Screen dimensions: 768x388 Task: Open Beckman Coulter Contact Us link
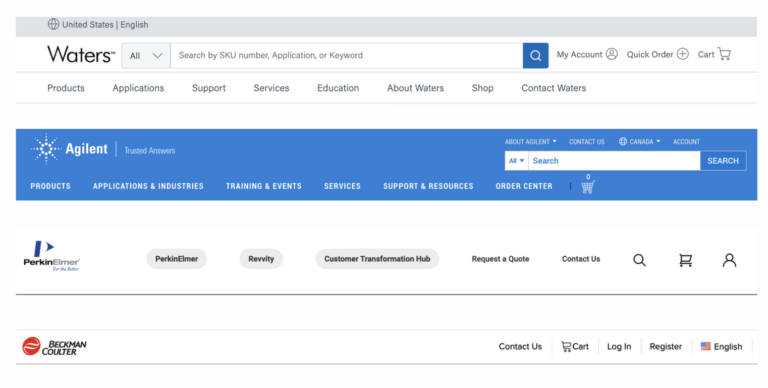(x=520, y=346)
